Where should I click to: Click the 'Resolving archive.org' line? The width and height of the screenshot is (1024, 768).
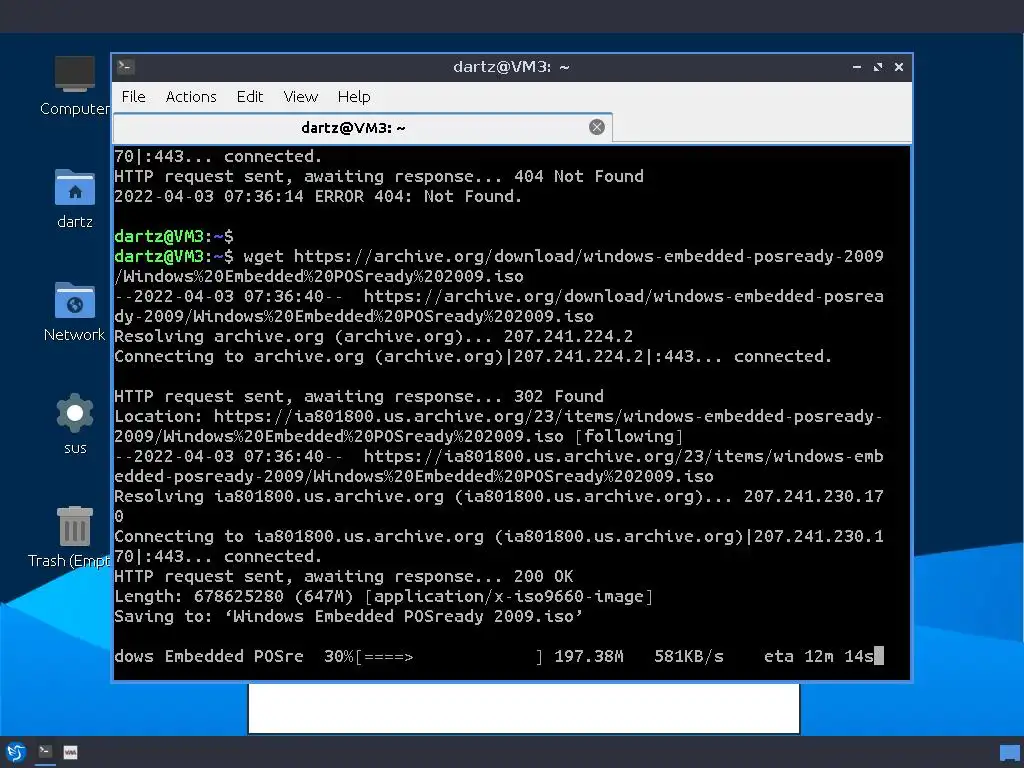click(x=374, y=336)
